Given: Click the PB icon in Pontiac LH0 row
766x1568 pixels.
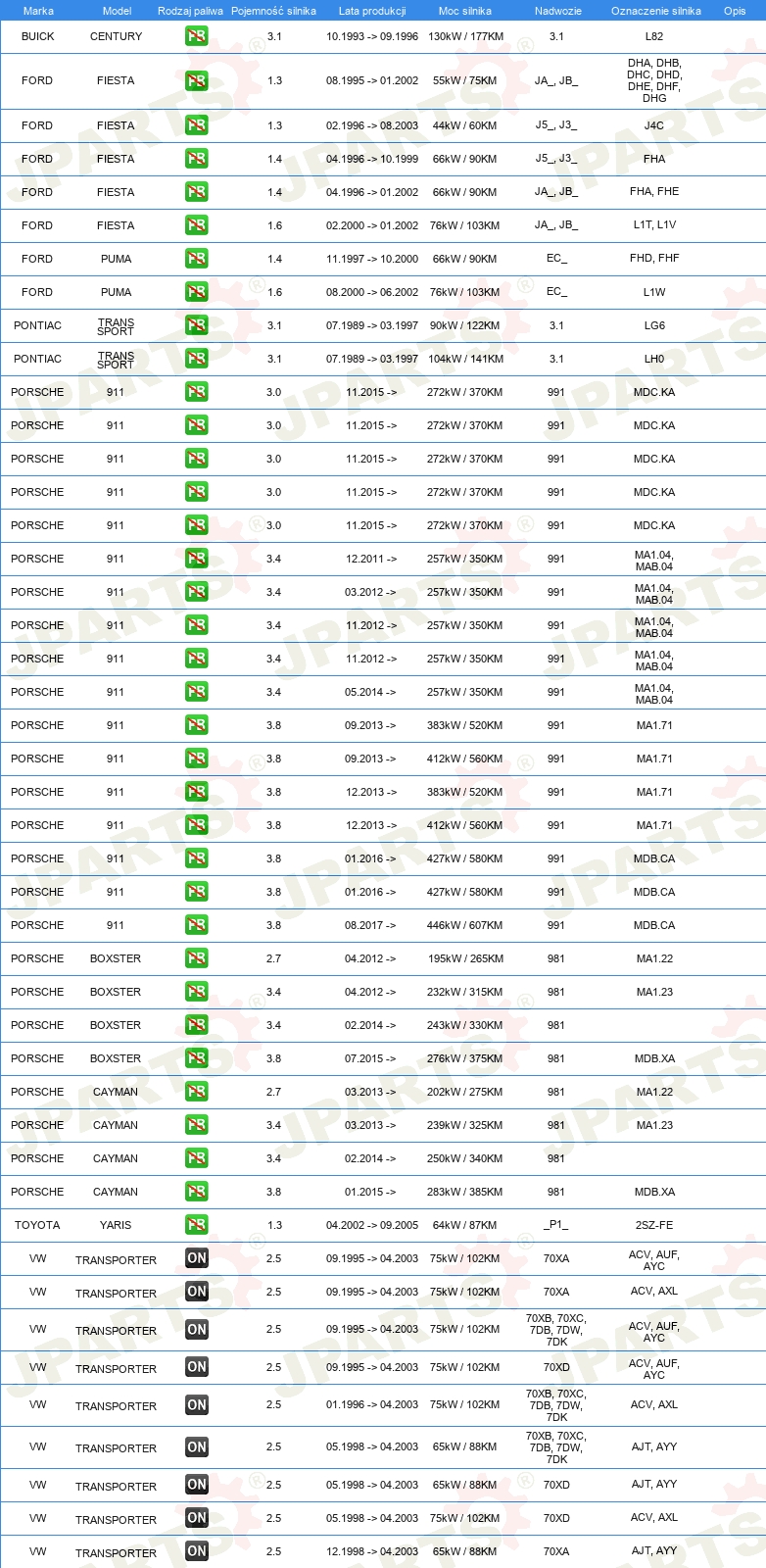Looking at the screenshot, I should [x=196, y=359].
